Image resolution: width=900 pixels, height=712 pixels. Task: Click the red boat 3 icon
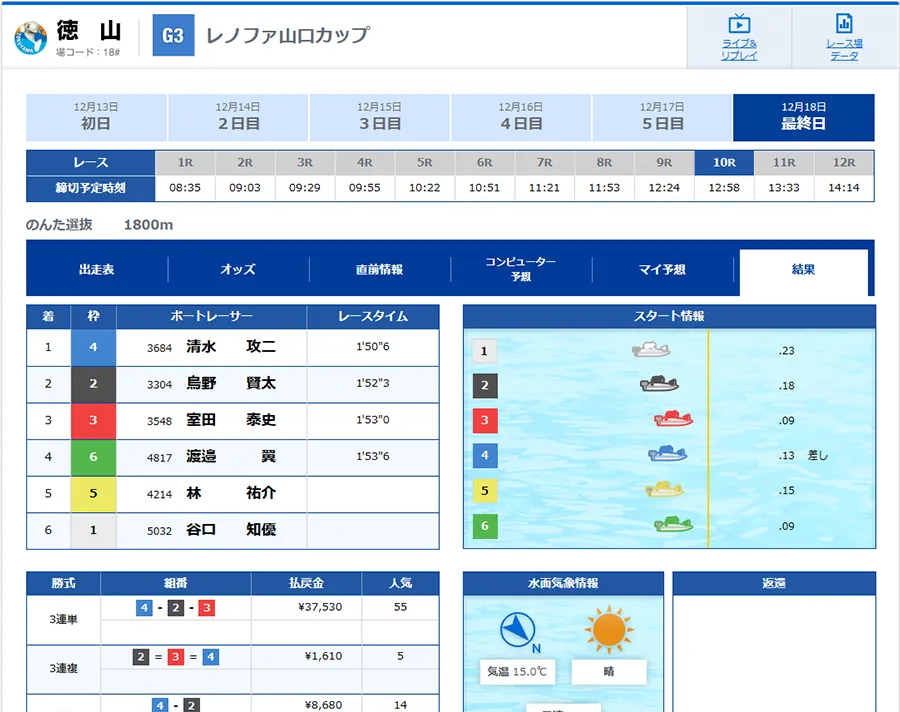coord(674,419)
